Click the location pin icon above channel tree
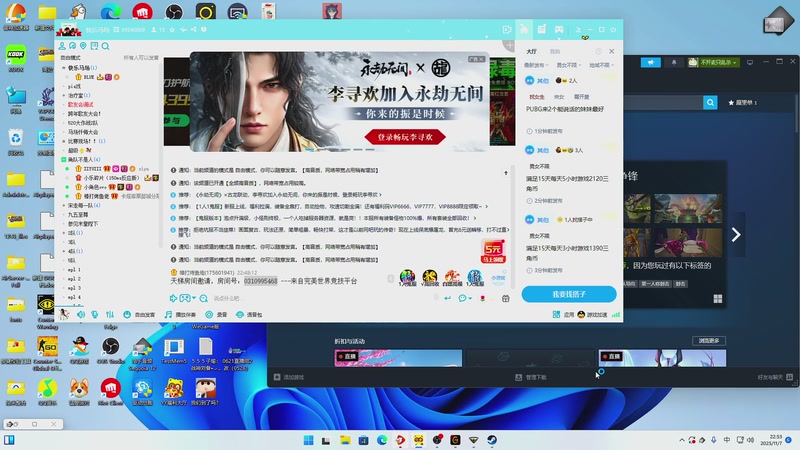The width and height of the screenshot is (800, 450). (x=83, y=46)
